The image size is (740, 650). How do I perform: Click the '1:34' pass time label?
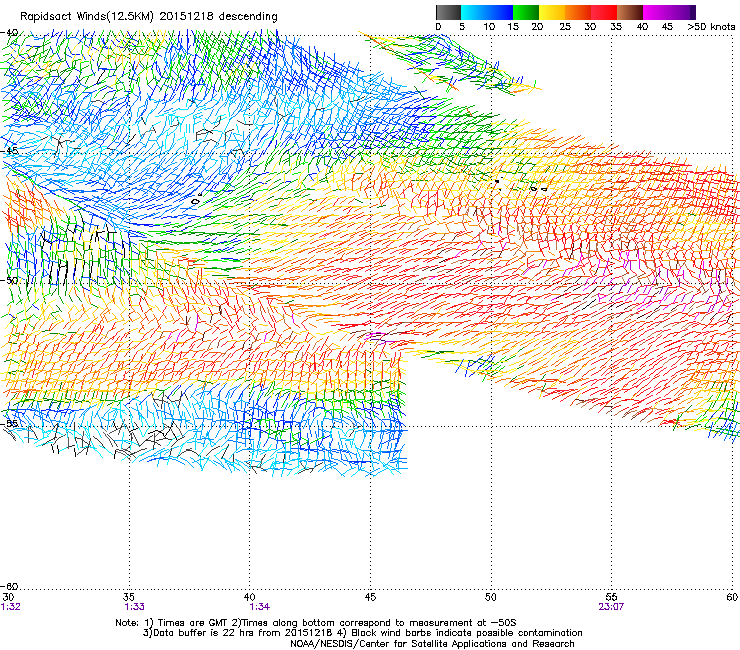259,607
